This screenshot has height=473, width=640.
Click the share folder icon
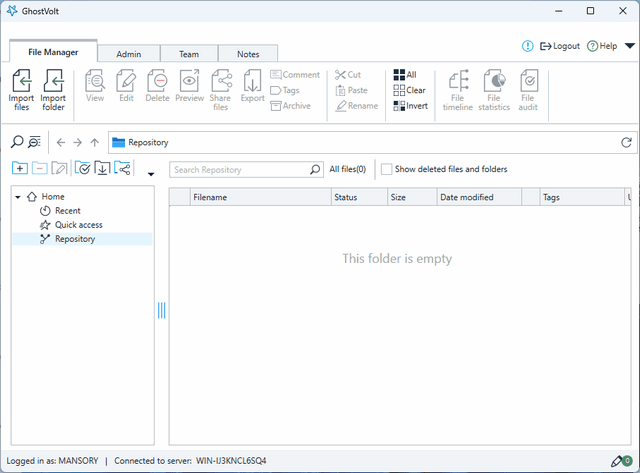[x=123, y=169]
